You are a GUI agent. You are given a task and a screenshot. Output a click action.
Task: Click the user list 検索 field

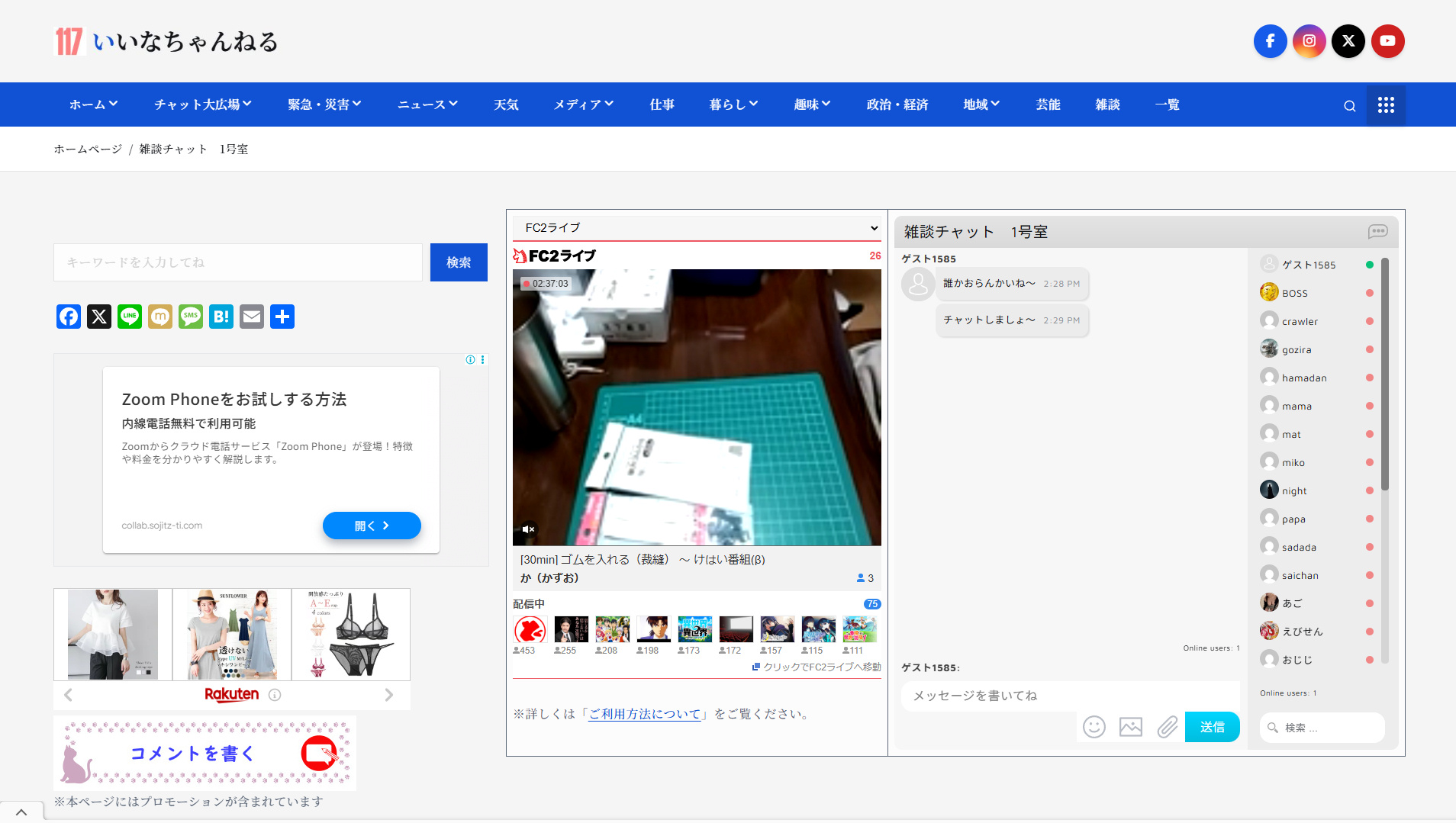tap(1322, 728)
